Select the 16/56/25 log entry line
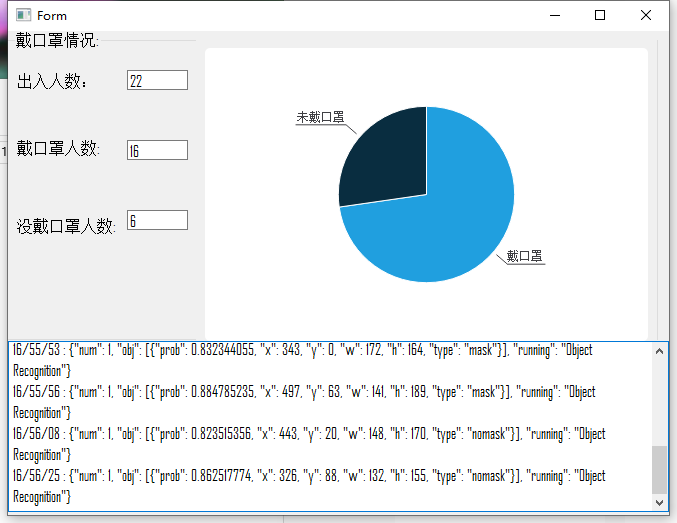The height and width of the screenshot is (523, 677). click(300, 477)
